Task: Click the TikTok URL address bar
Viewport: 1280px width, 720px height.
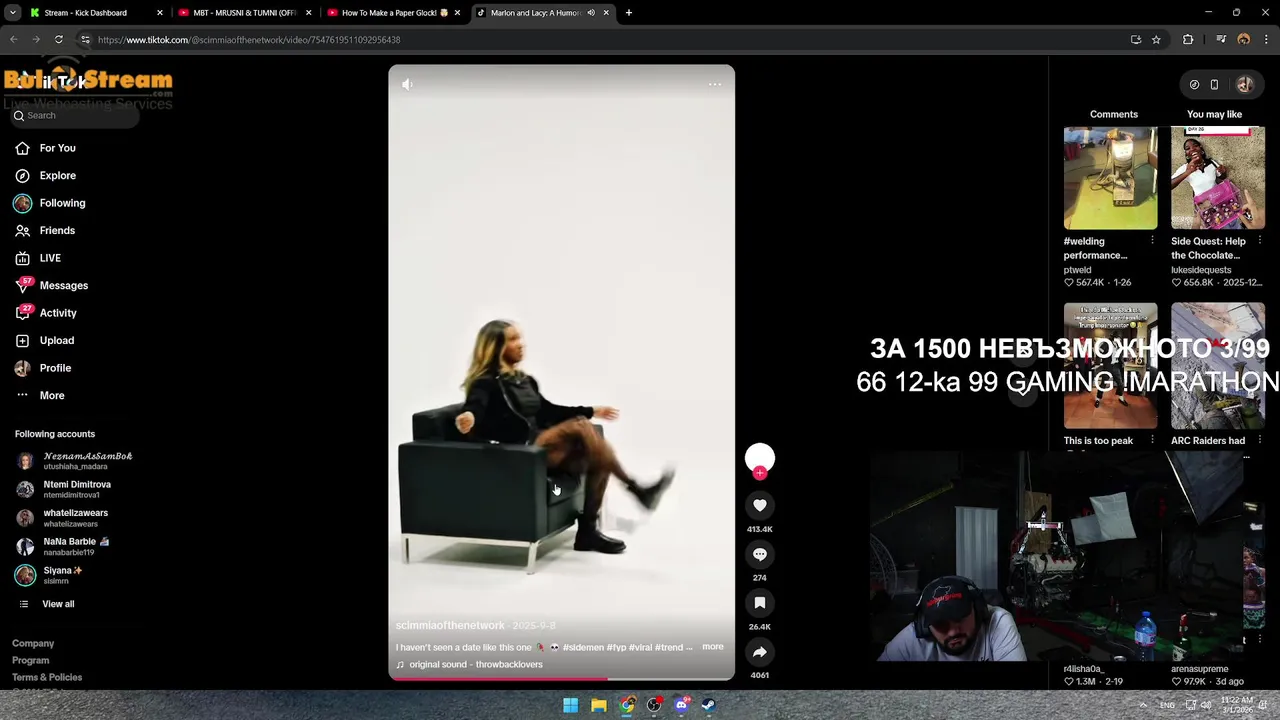Action: pyautogui.click(x=600, y=40)
